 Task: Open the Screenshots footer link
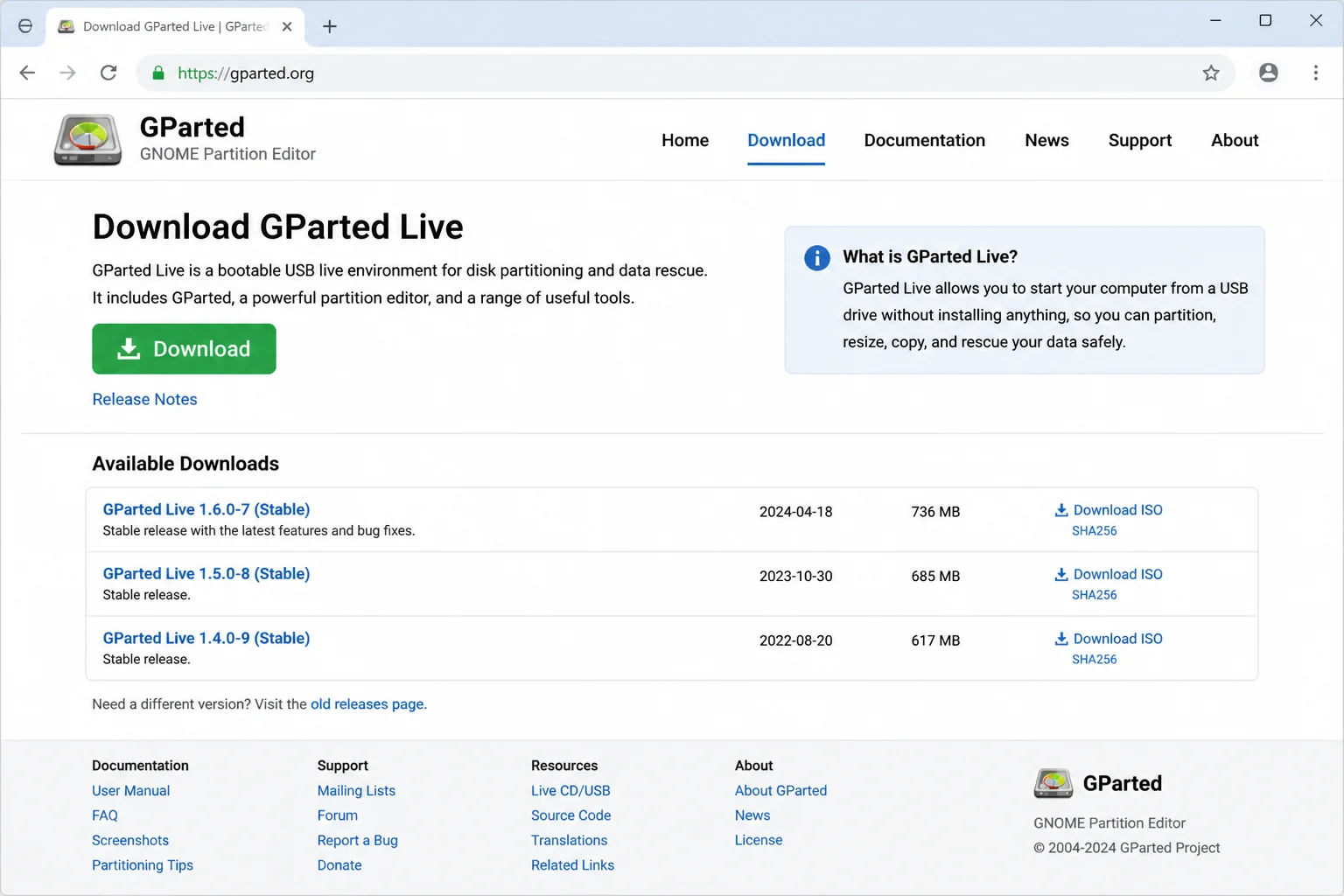130,840
